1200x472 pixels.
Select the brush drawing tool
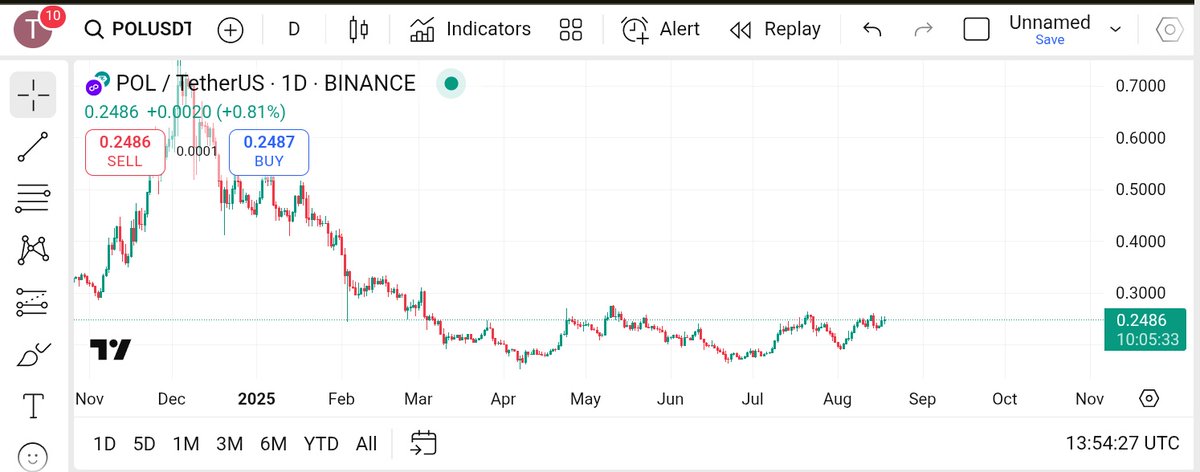point(33,354)
